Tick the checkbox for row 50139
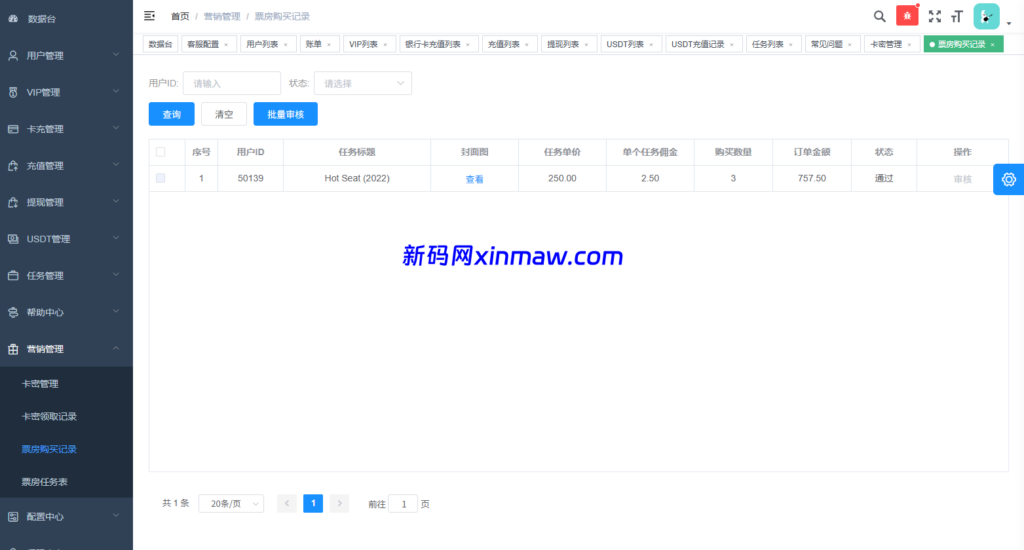This screenshot has height=550, width=1024. [161, 178]
